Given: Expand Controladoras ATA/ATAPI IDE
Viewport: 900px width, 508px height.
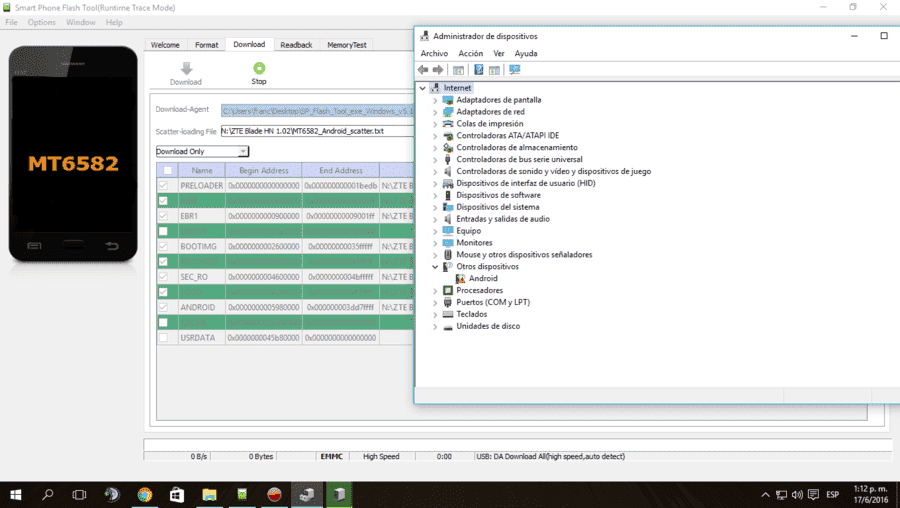Looking at the screenshot, I should click(435, 136).
